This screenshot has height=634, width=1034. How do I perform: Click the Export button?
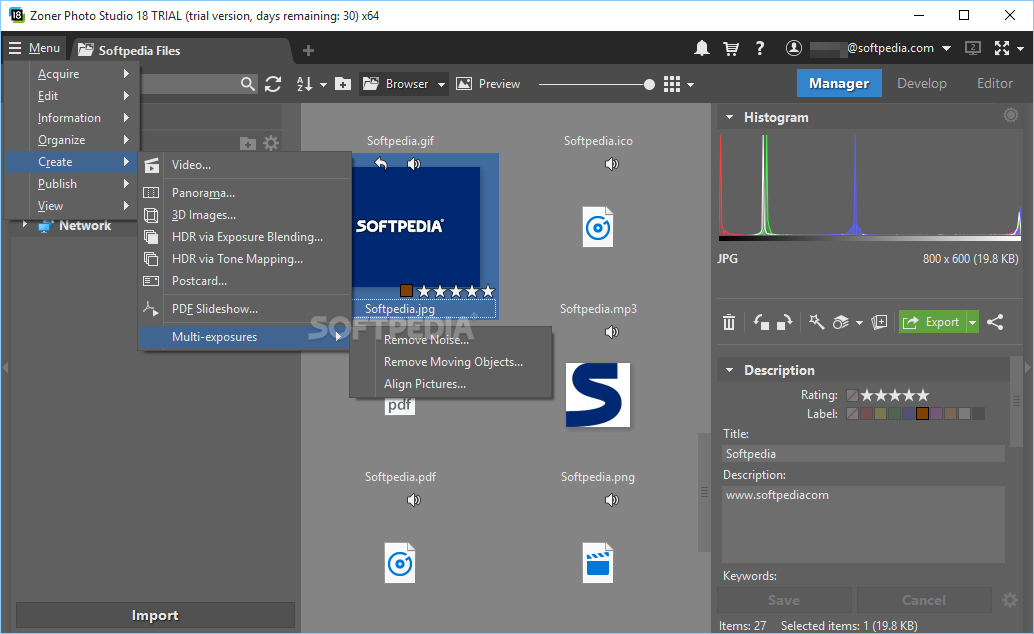[x=932, y=322]
